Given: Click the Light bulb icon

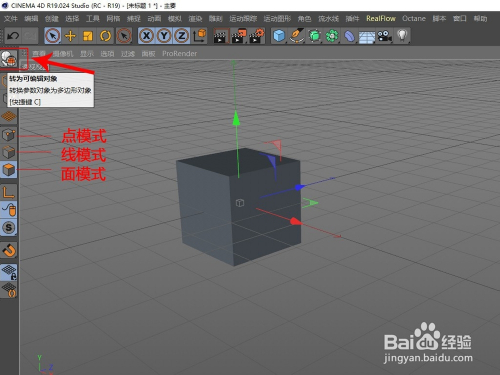Looking at the screenshot, I should pyautogui.click(x=402, y=36).
